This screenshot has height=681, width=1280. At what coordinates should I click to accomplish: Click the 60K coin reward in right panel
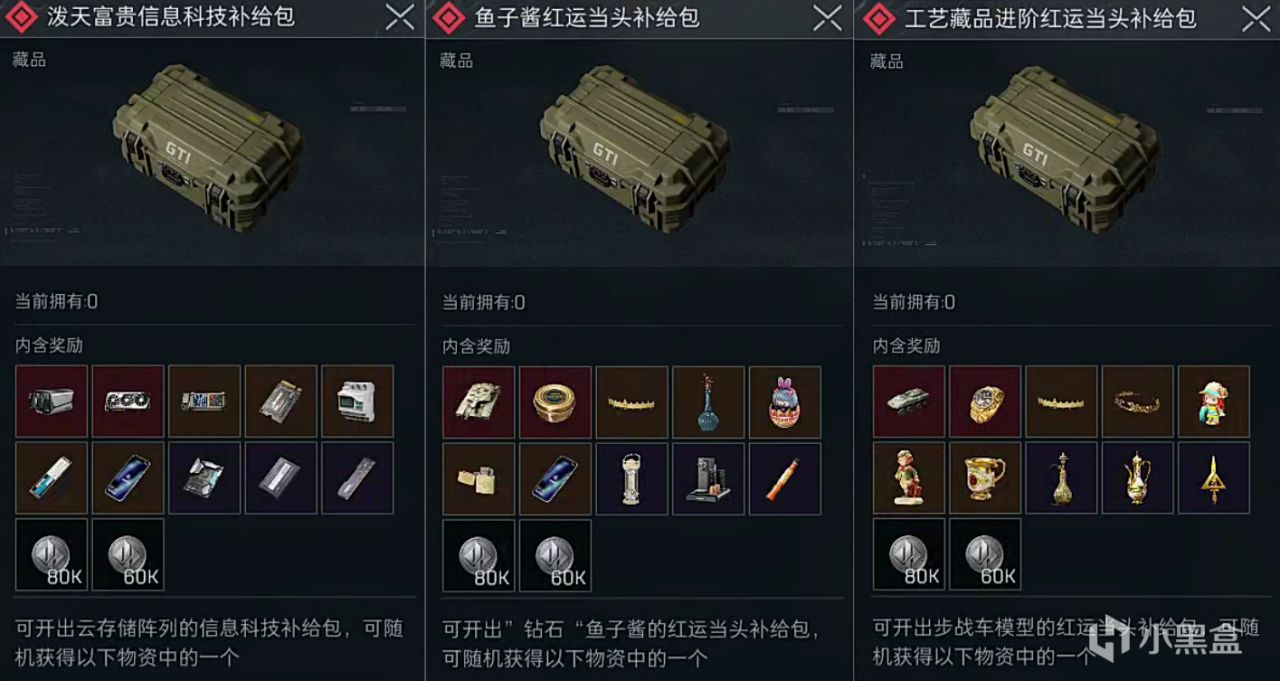click(985, 554)
